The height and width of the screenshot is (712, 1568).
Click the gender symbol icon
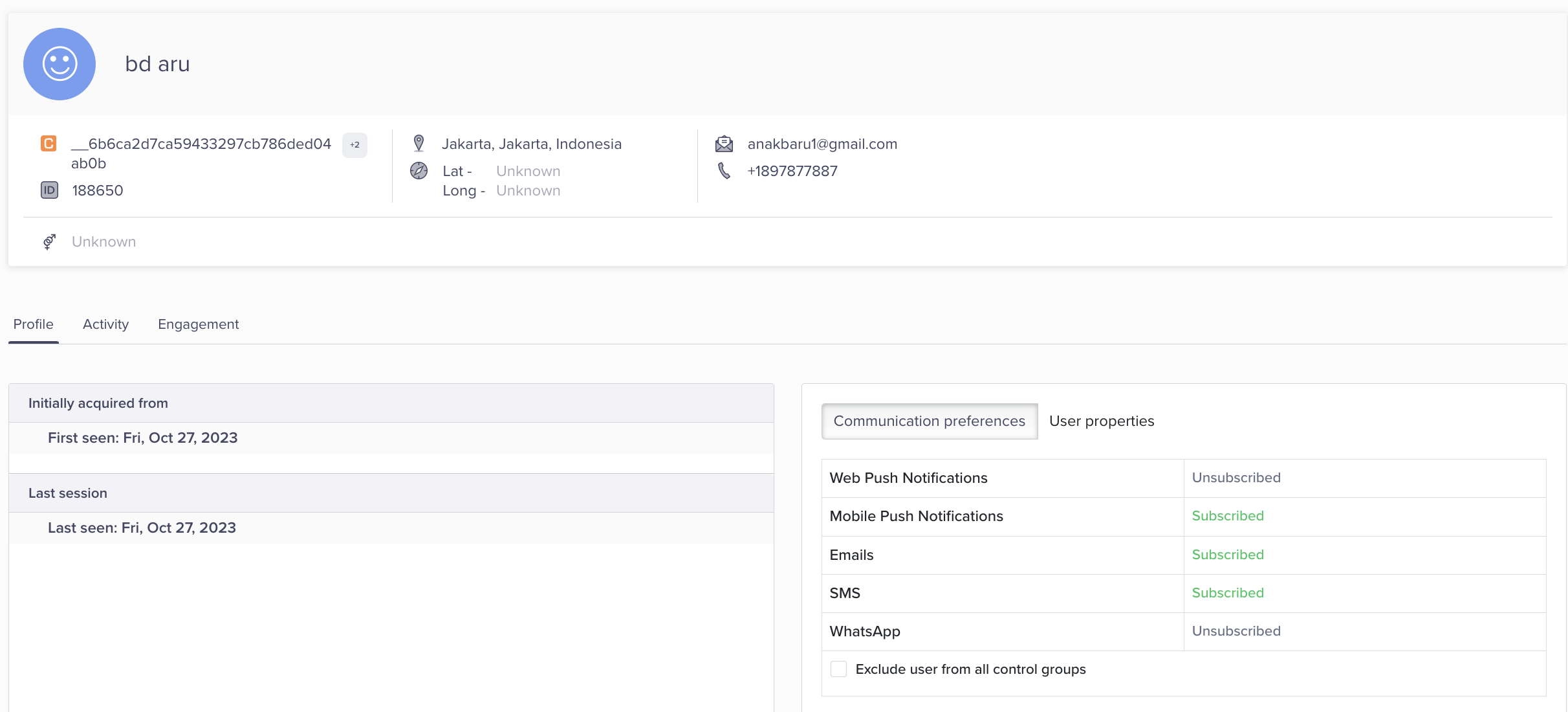coord(49,241)
